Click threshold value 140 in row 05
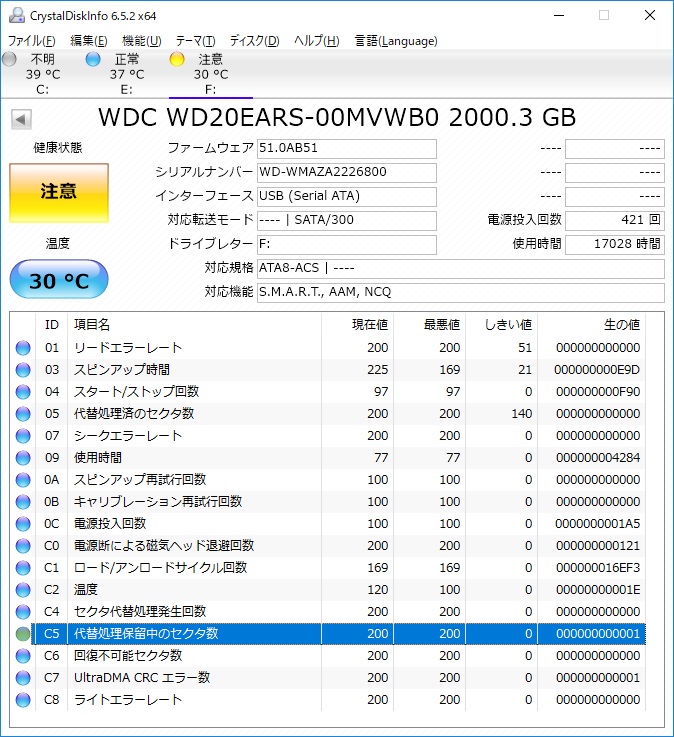 click(521, 414)
